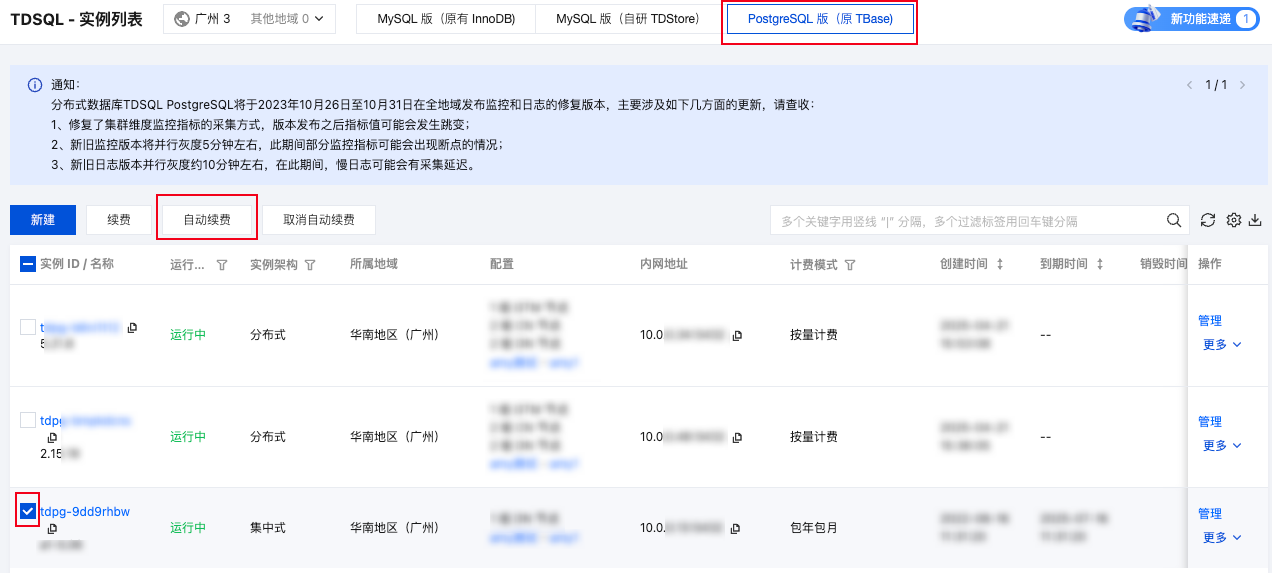This screenshot has height=573, width=1272.
Task: Switch to MySQL 版（原有 InnoDB) tab
Action: coord(446,19)
